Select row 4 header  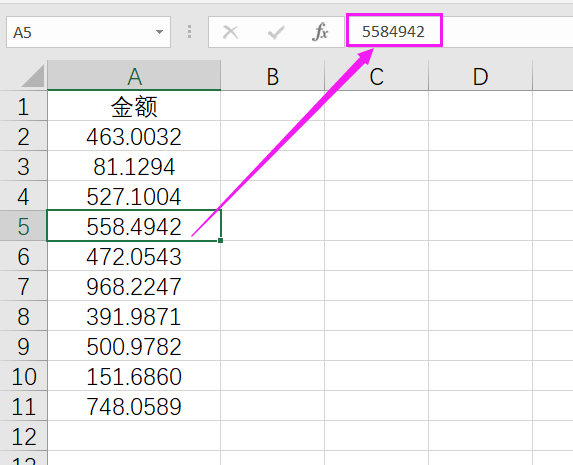pyautogui.click(x=23, y=196)
